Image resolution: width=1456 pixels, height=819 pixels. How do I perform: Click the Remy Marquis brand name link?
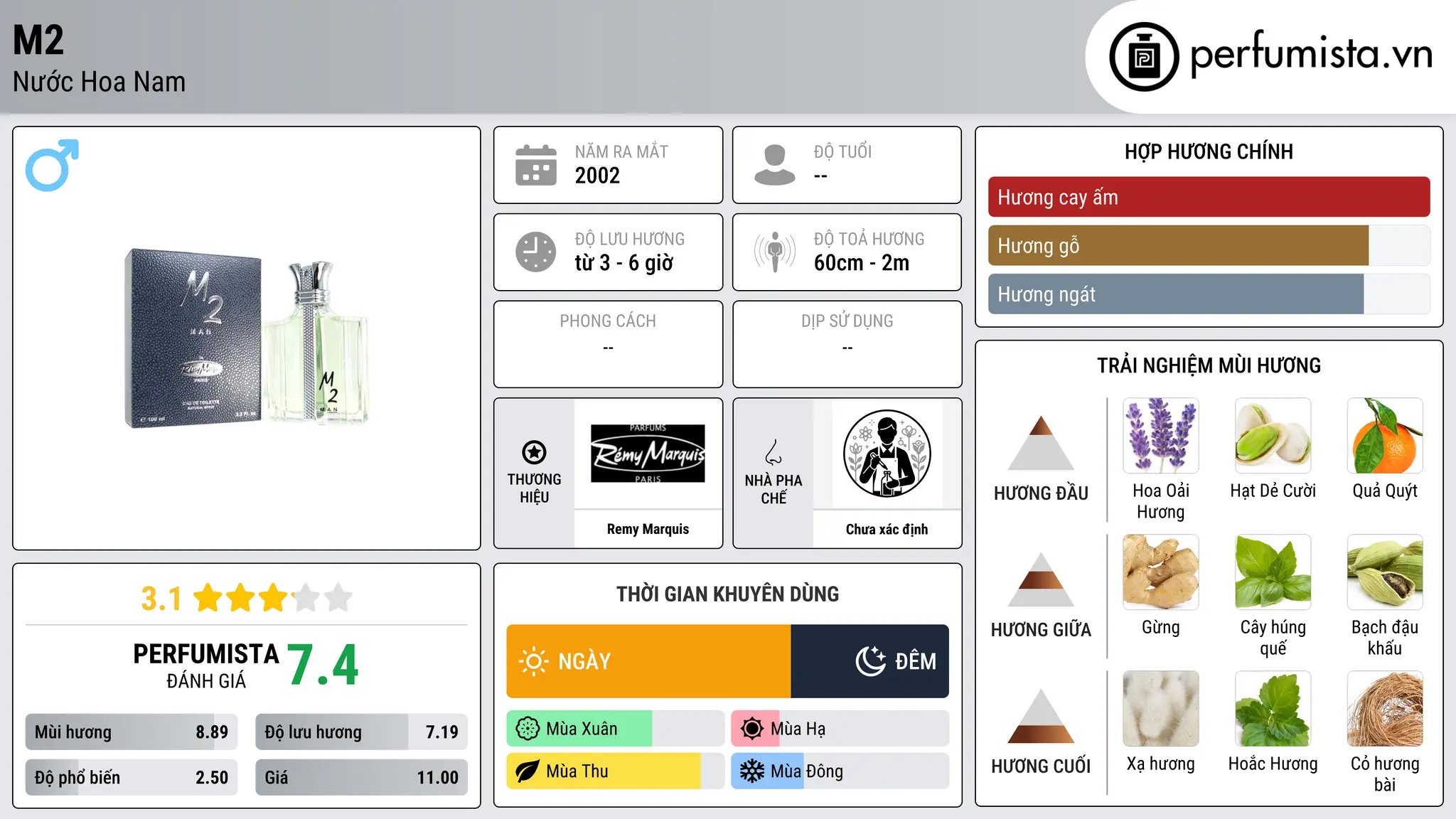(648, 529)
